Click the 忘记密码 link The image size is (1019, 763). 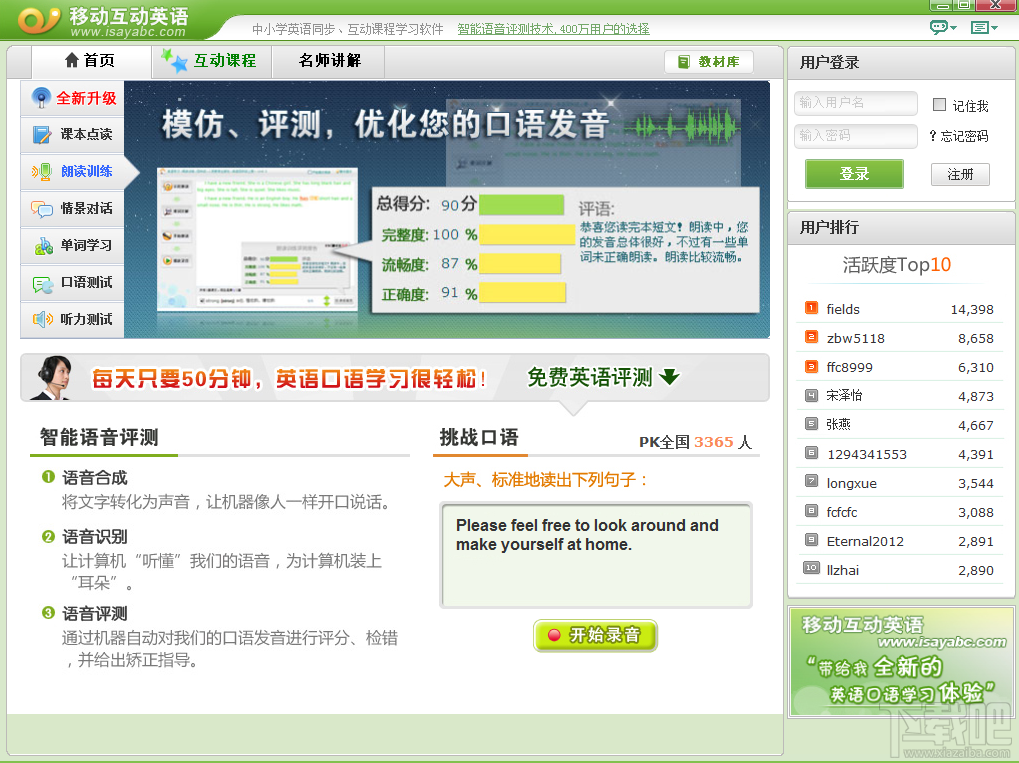[959, 136]
